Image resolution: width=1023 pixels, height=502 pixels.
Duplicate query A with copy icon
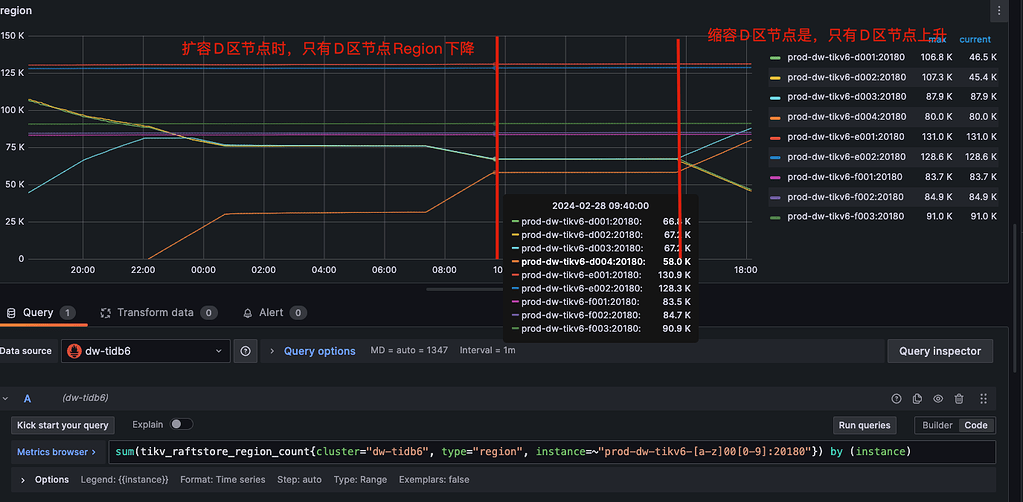[x=917, y=398]
